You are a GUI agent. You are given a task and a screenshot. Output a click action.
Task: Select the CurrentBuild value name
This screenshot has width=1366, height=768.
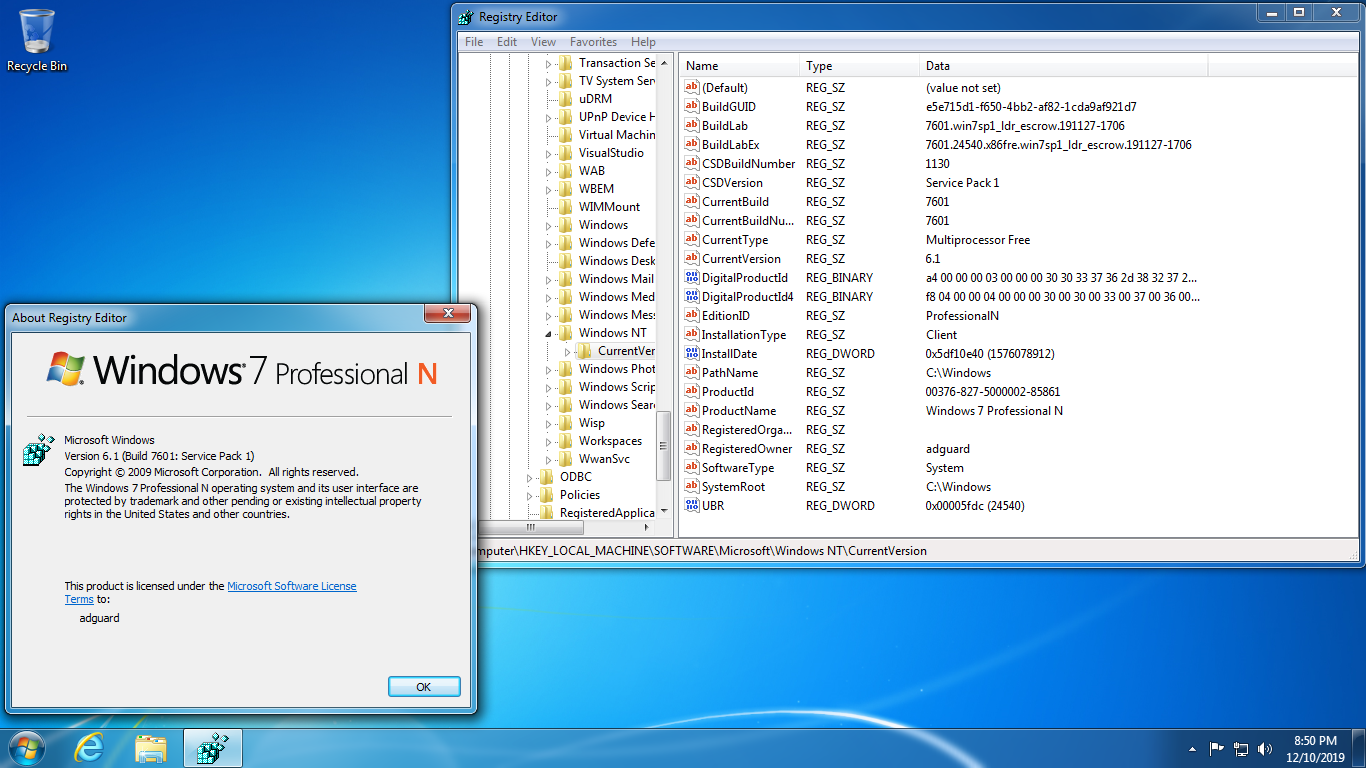click(735, 202)
